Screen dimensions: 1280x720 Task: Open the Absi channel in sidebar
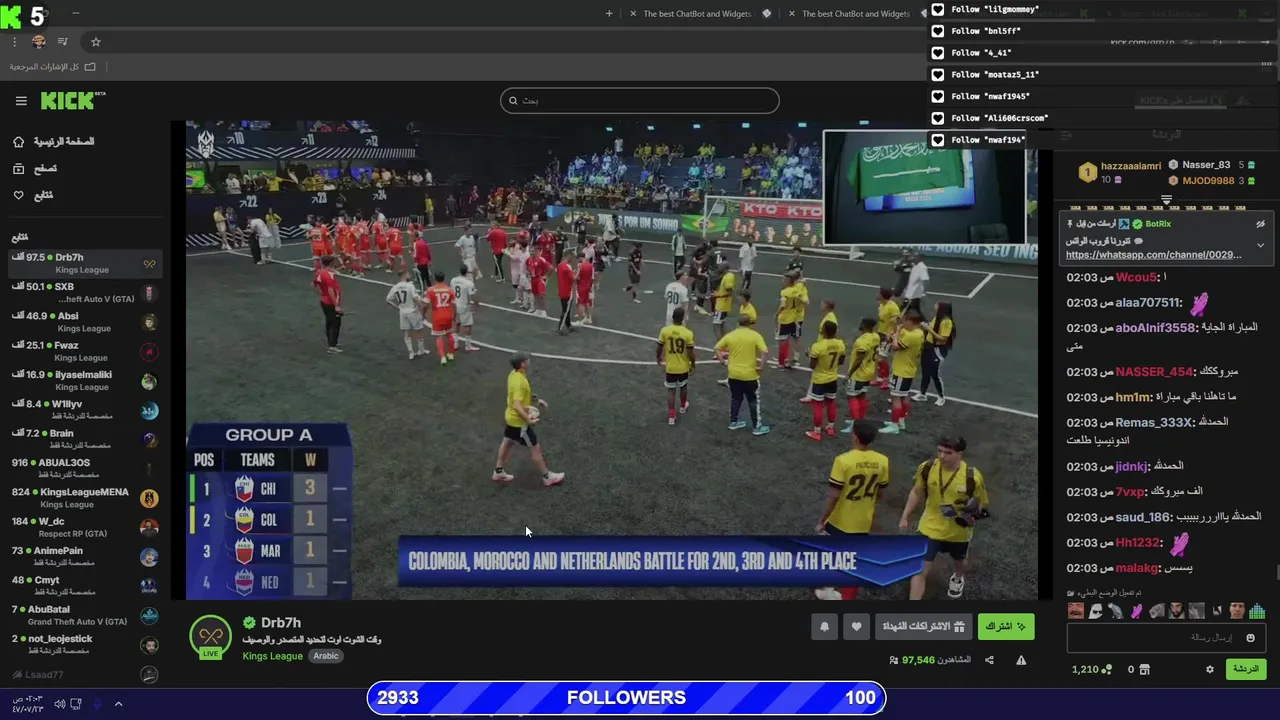(85, 322)
